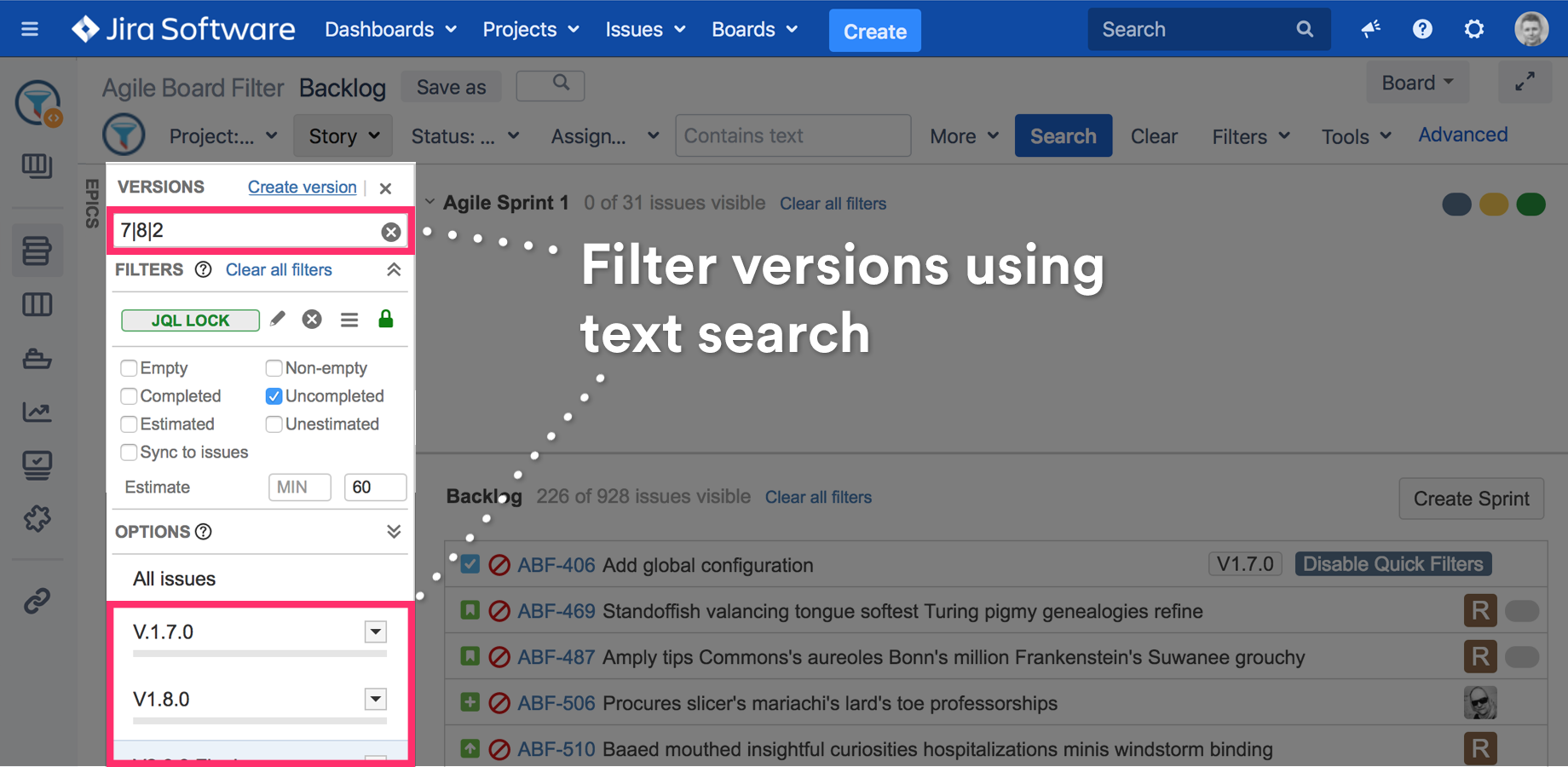
Task: Clear the version search text with X icon
Action: click(390, 232)
